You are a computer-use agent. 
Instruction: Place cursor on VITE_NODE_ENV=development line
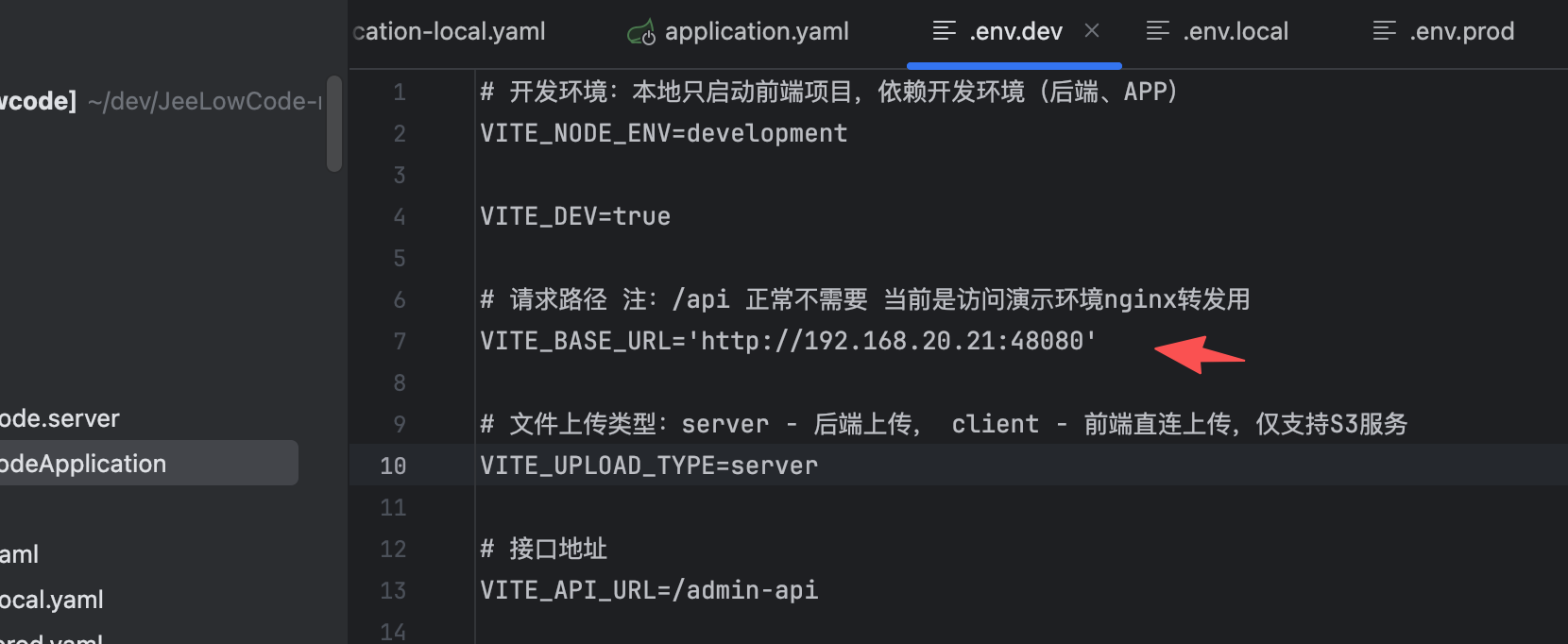coord(663,133)
